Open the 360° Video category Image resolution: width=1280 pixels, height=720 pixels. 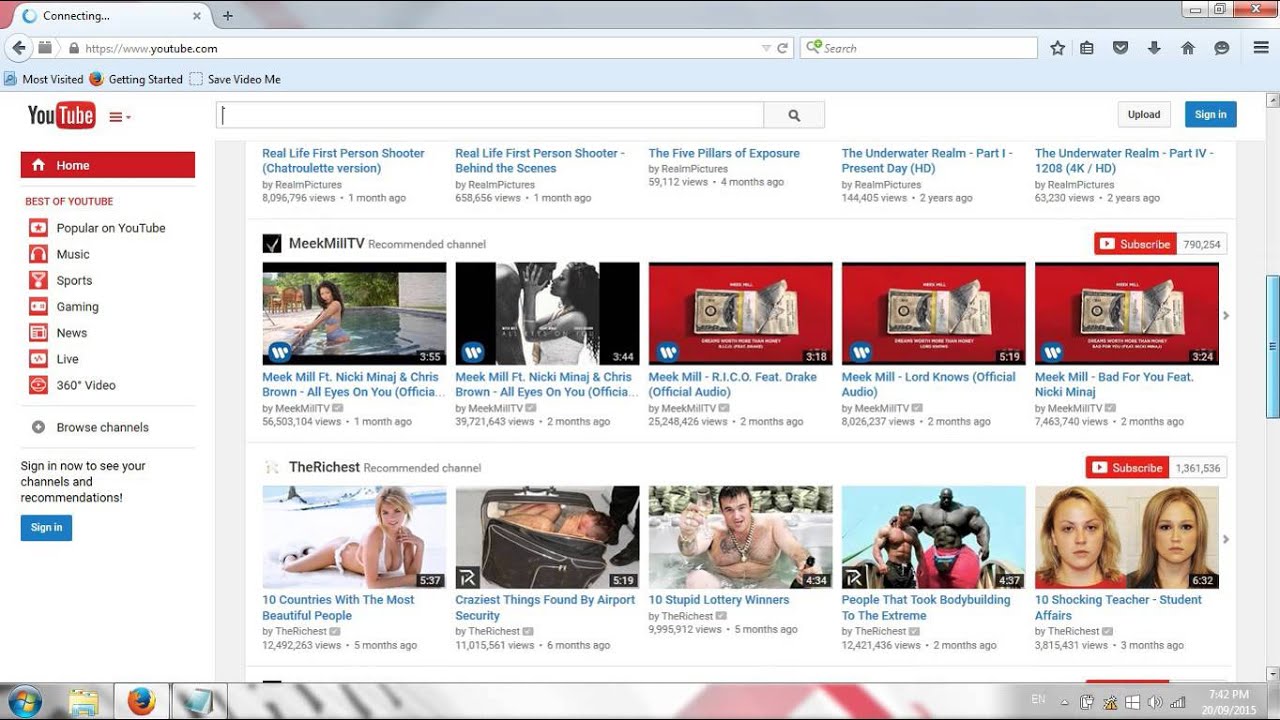pos(86,385)
